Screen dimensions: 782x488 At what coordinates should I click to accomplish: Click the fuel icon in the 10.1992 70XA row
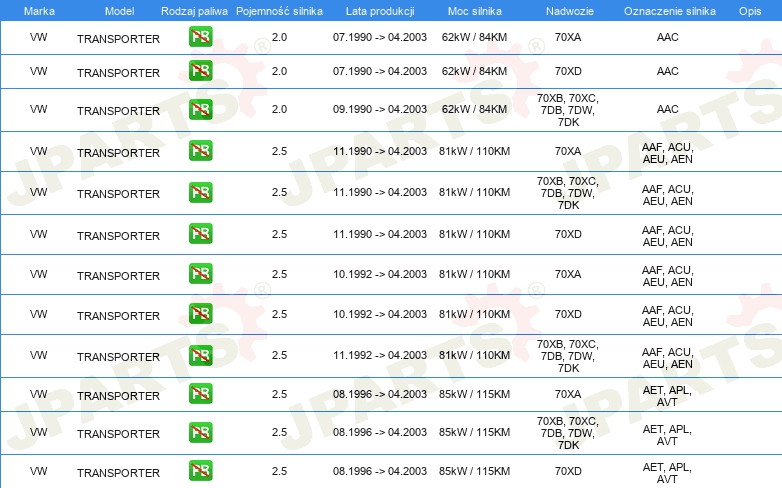200,273
